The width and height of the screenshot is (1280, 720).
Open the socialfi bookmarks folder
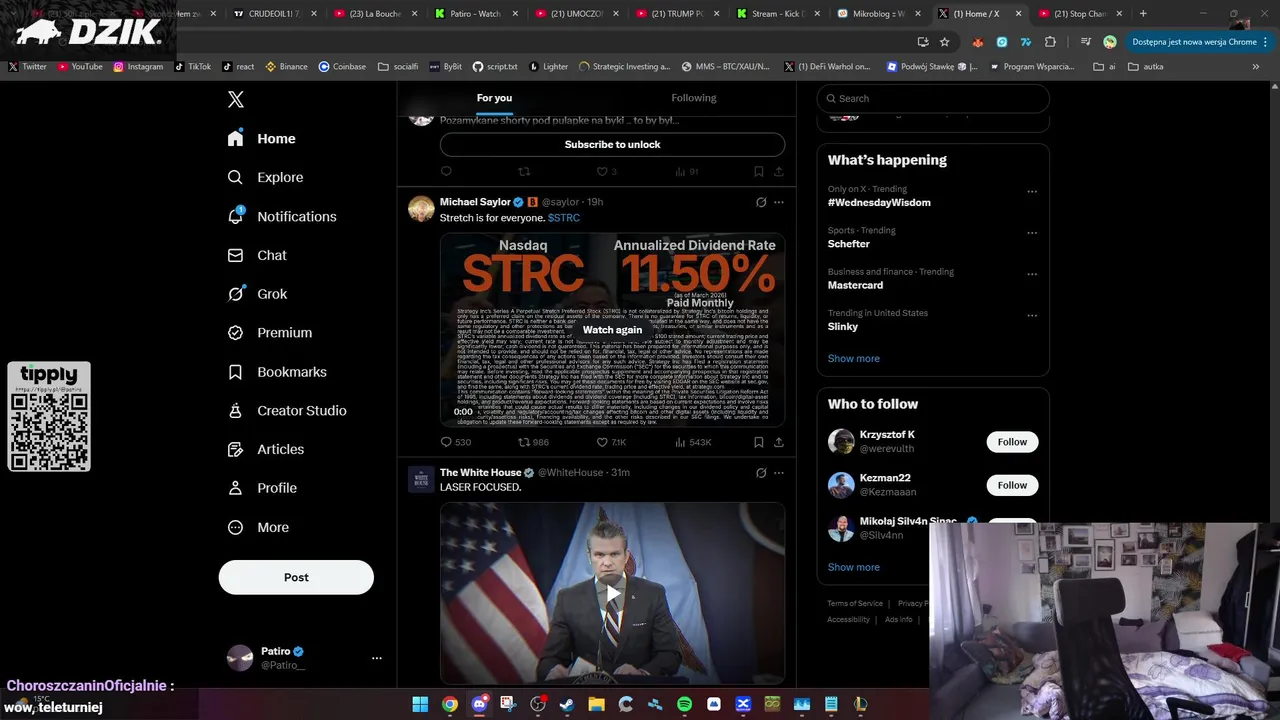pyautogui.click(x=398, y=66)
